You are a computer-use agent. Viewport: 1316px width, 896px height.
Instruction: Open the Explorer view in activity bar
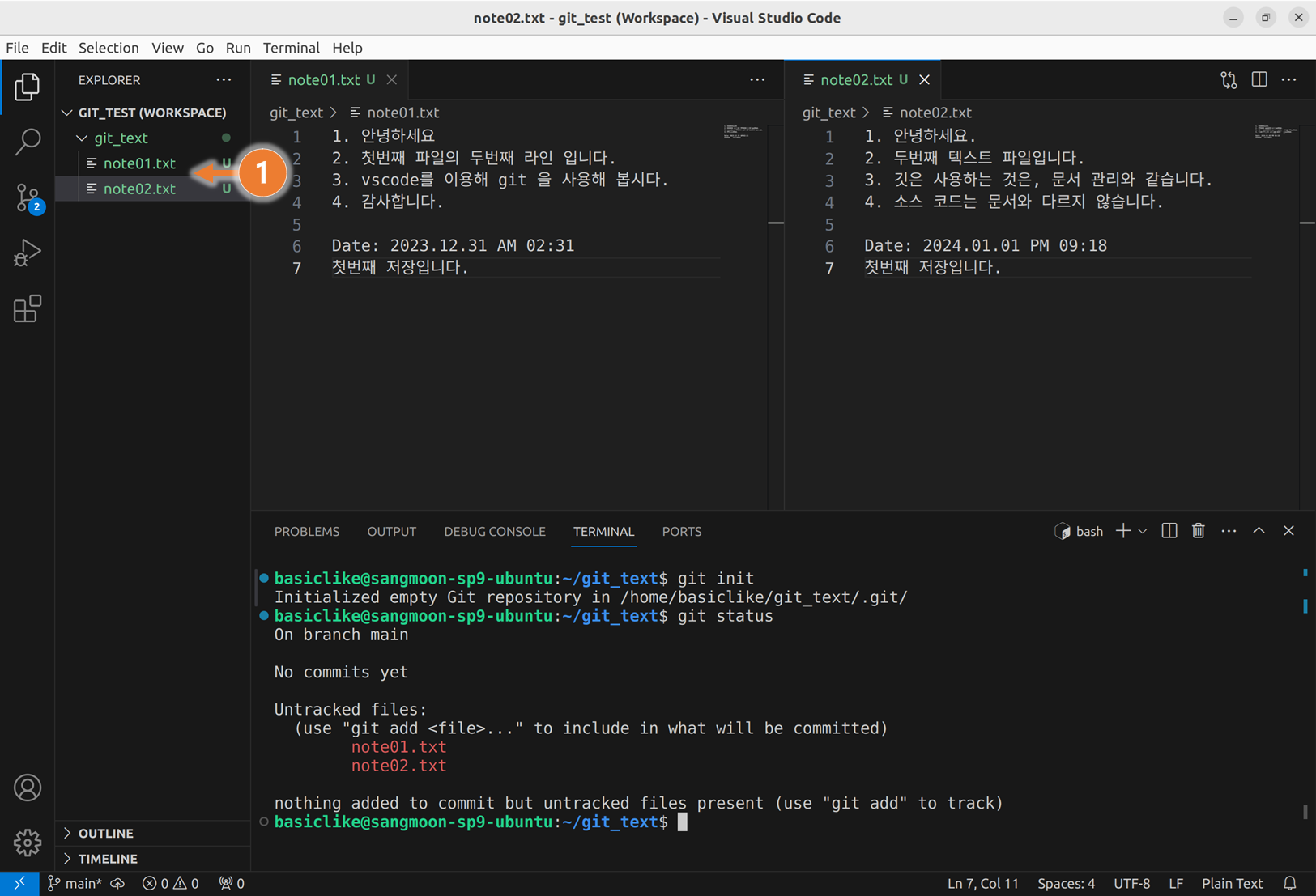pyautogui.click(x=27, y=87)
